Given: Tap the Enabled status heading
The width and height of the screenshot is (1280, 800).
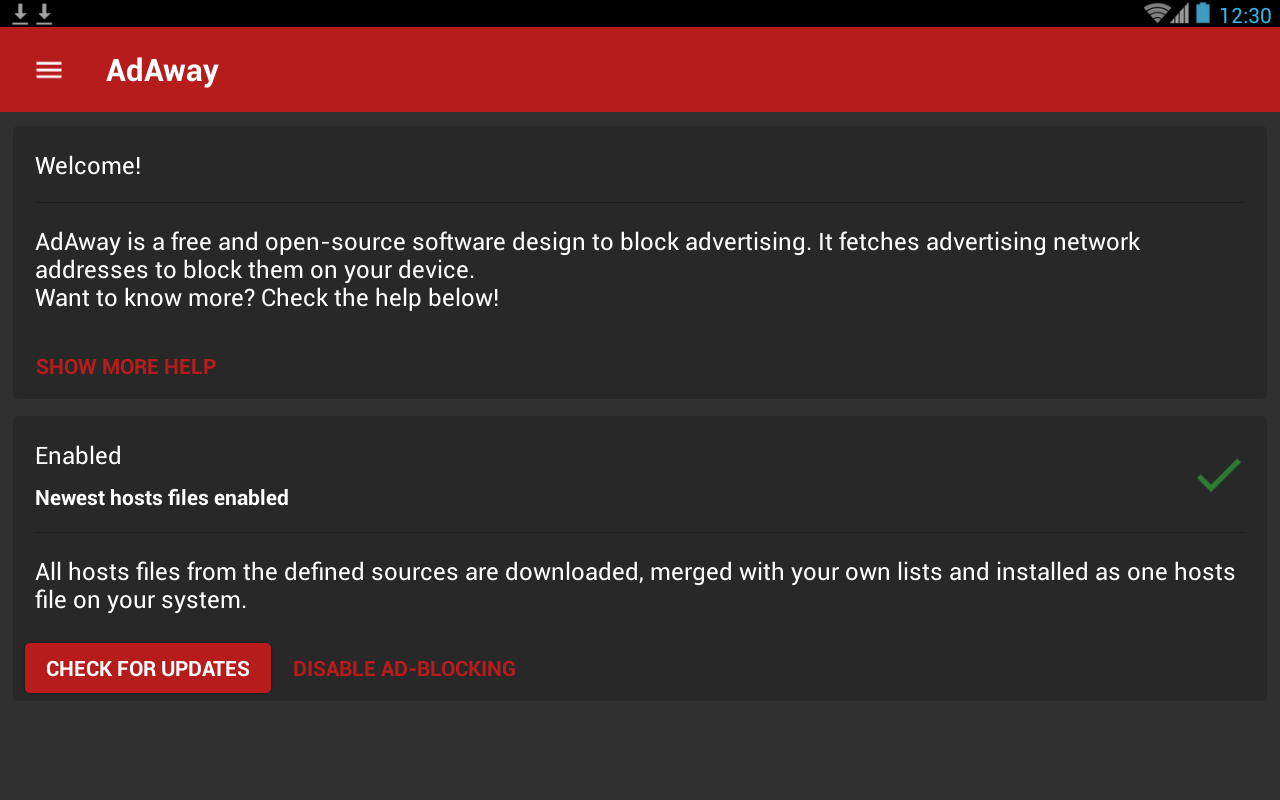Looking at the screenshot, I should pyautogui.click(x=78, y=456).
